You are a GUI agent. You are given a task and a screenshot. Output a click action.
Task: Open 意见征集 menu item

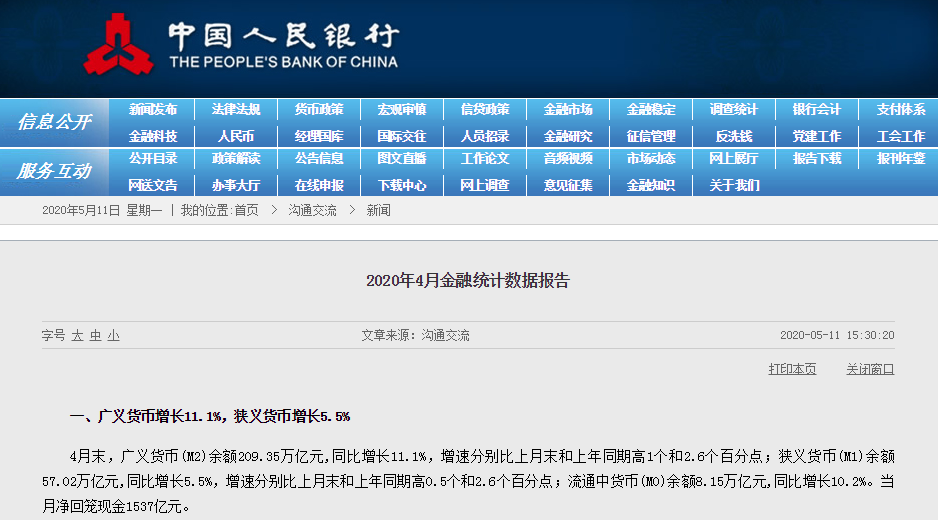point(568,186)
